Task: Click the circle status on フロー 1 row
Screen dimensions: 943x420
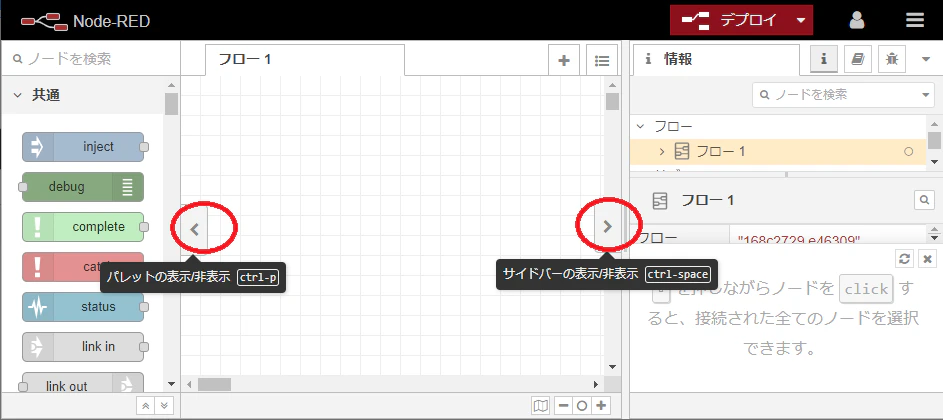Action: [x=909, y=152]
